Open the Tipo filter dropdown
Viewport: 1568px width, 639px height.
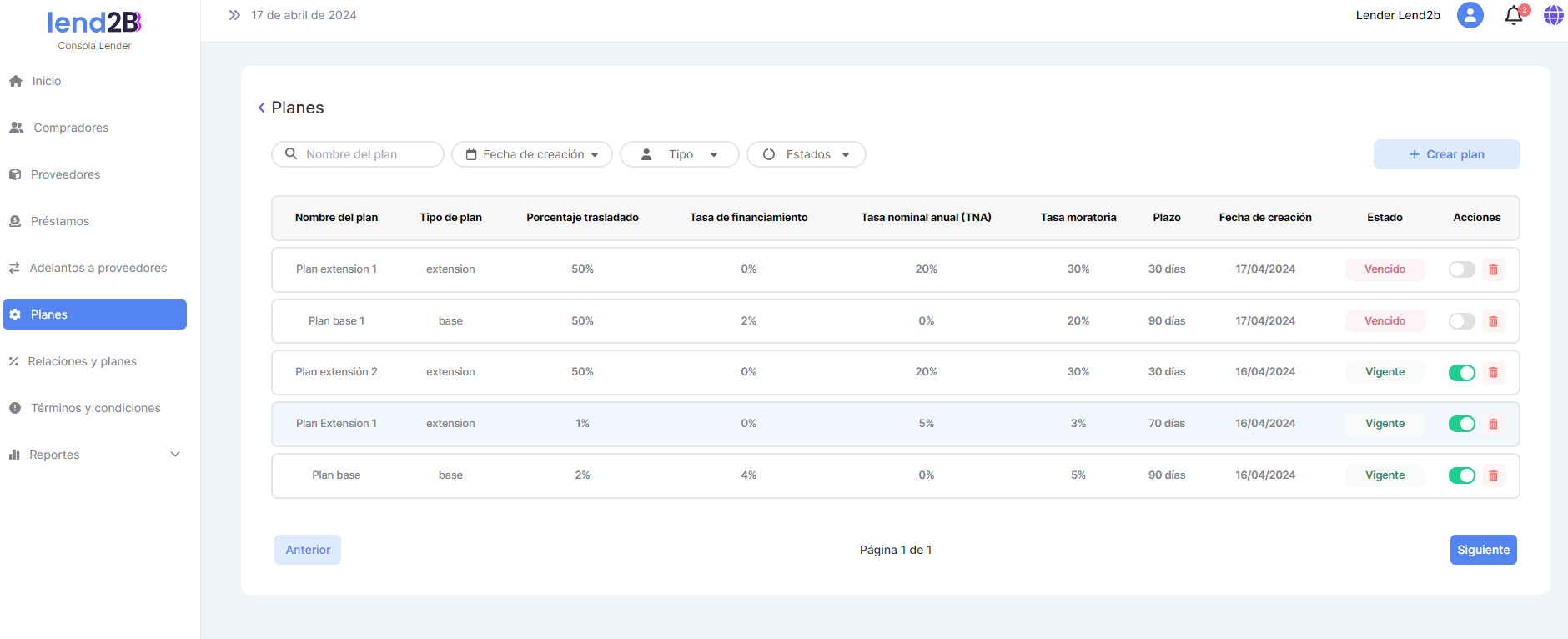click(680, 154)
